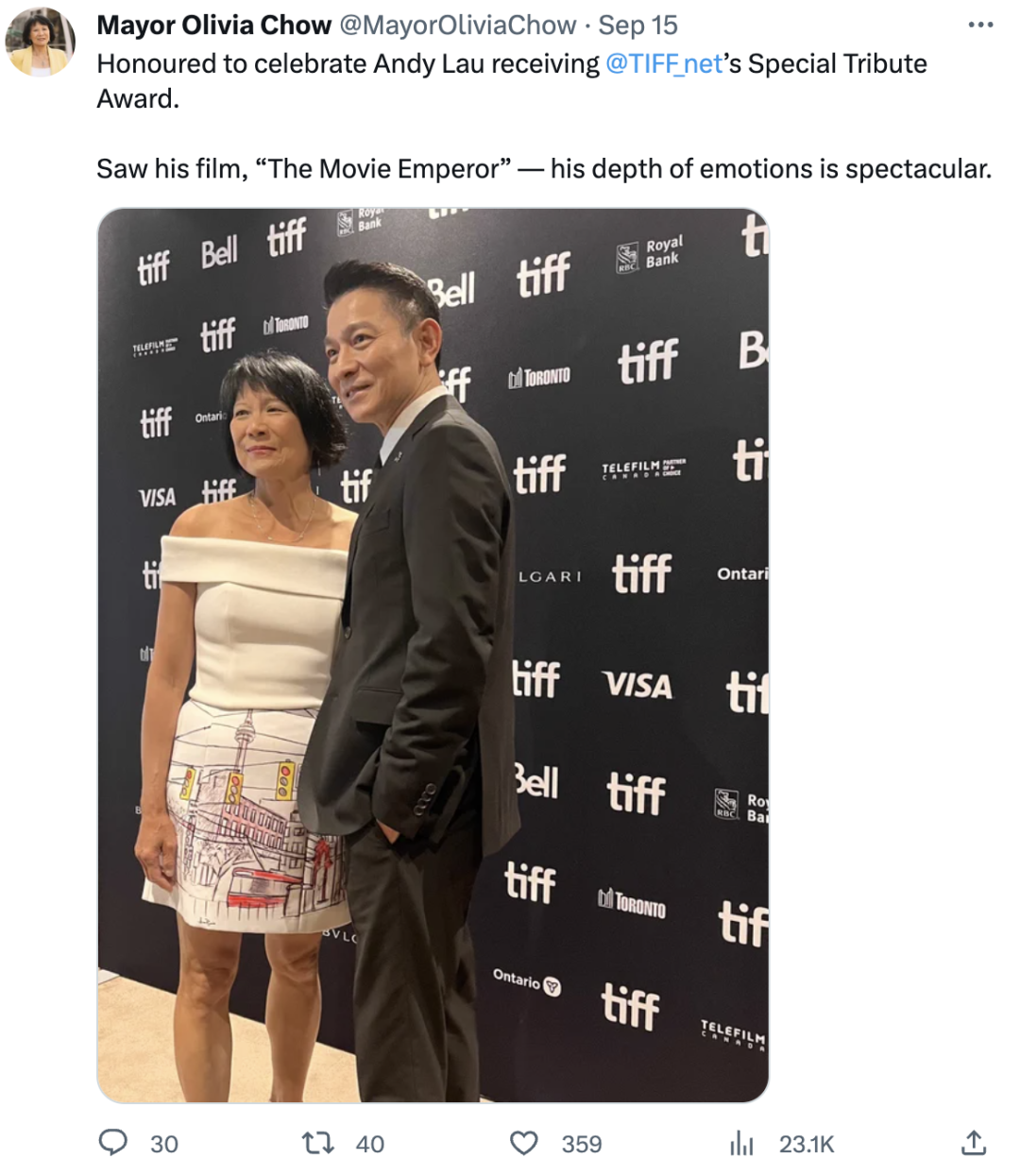This screenshot has width=1020, height=1176.
Task: Share the tweet using upload arrow icon
Action: [974, 1143]
